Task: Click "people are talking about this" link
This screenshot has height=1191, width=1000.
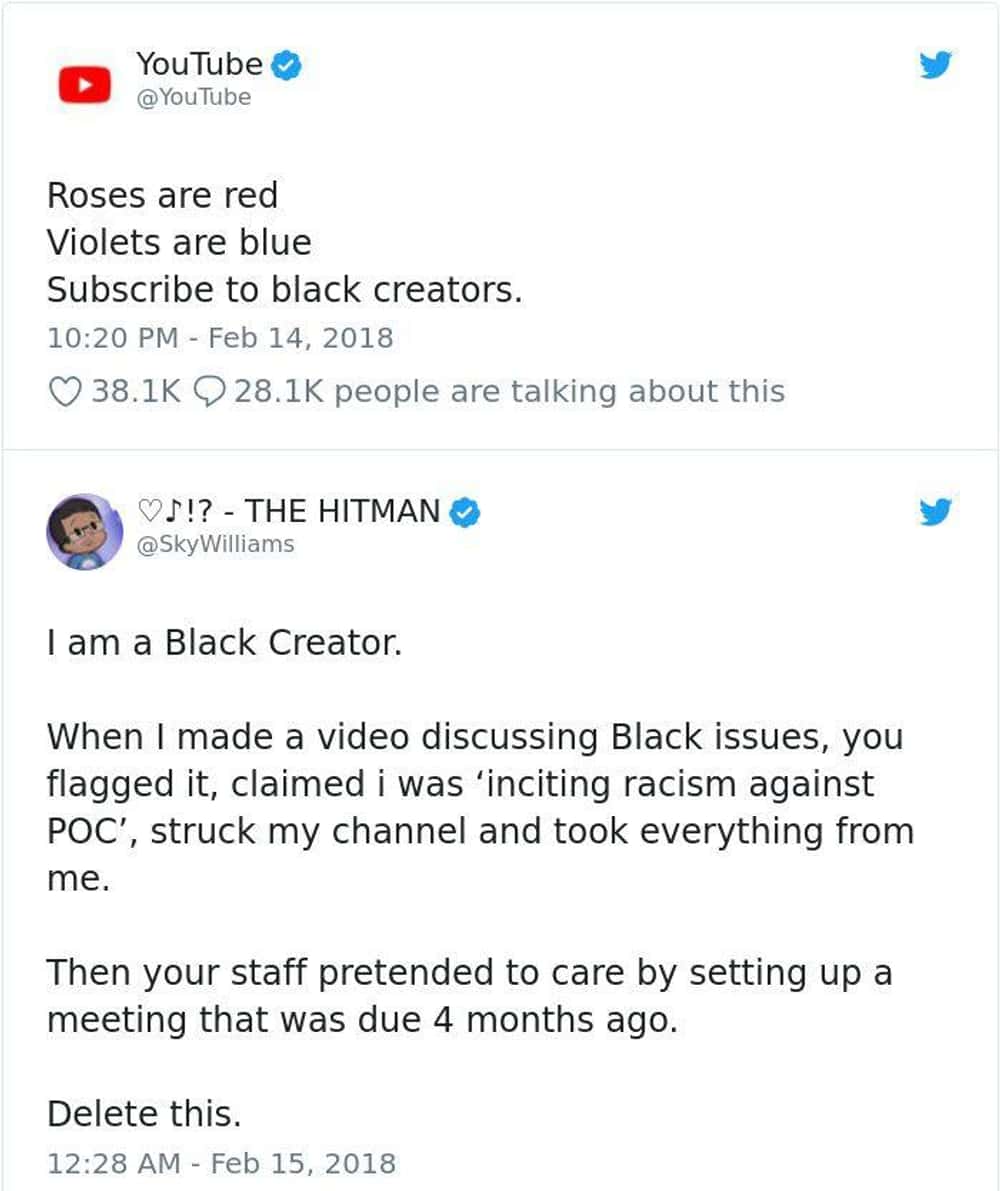Action: [x=559, y=391]
